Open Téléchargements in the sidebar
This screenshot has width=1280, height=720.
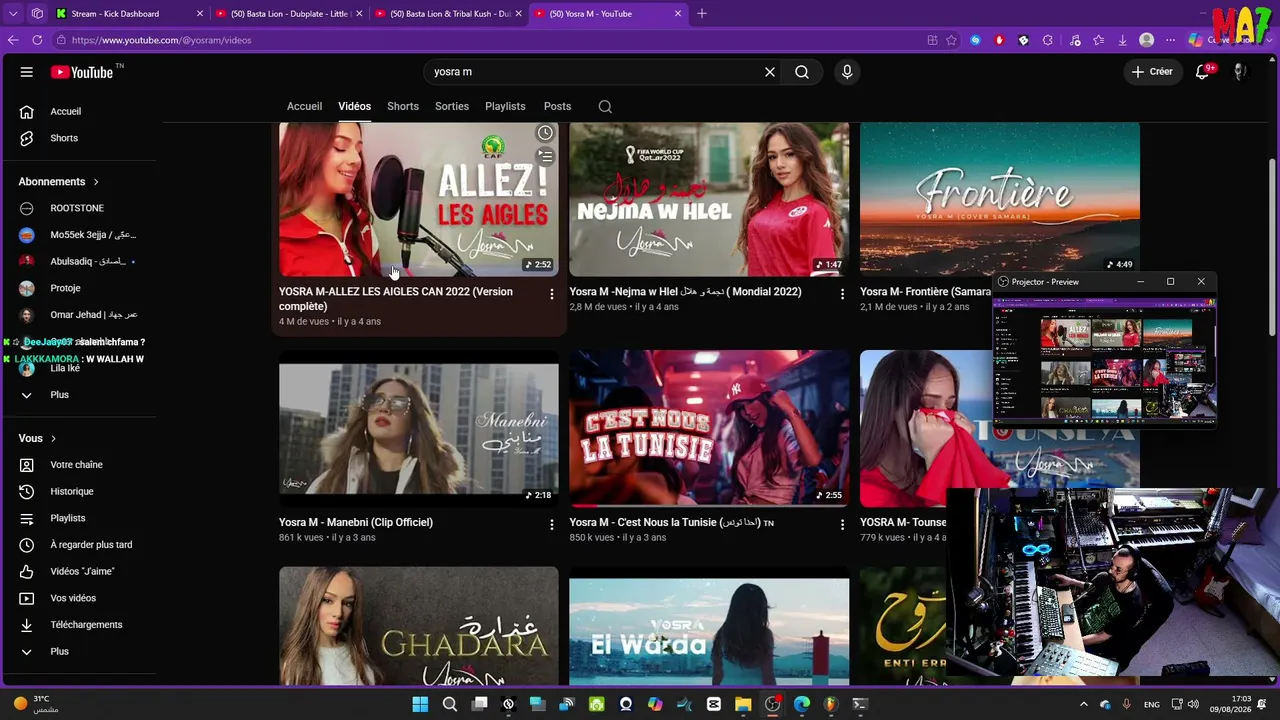click(80, 625)
